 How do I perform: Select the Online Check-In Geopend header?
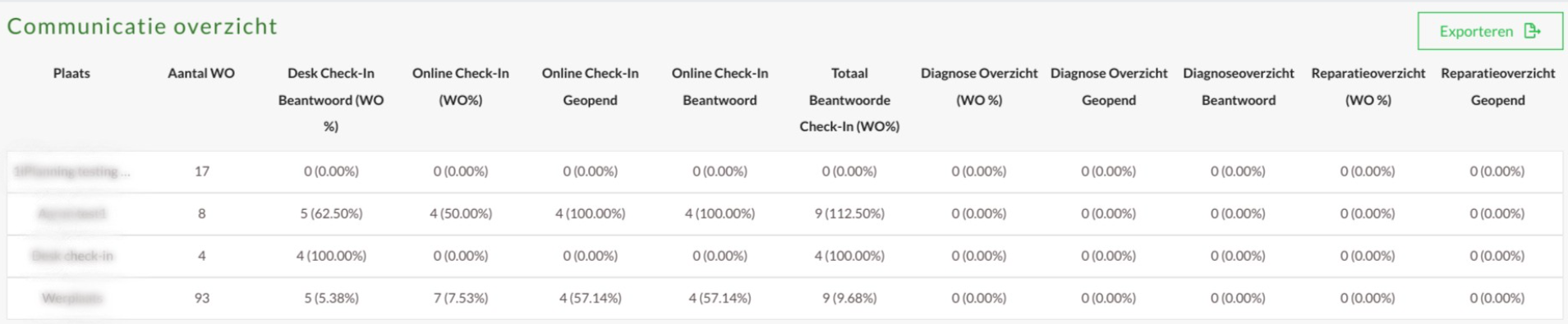(590, 86)
